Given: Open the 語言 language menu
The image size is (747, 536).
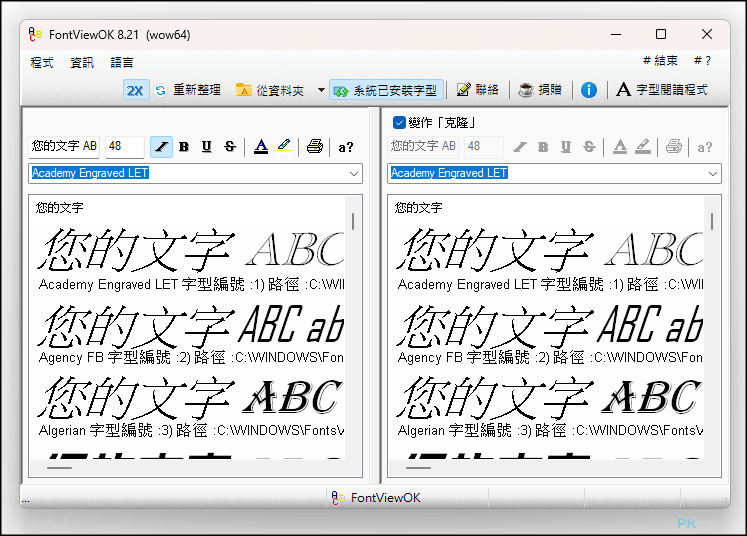Looking at the screenshot, I should [x=122, y=62].
